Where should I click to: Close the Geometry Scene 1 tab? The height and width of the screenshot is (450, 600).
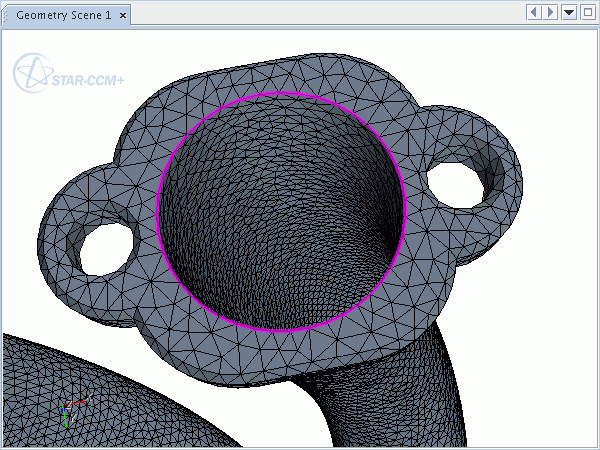coord(123,16)
